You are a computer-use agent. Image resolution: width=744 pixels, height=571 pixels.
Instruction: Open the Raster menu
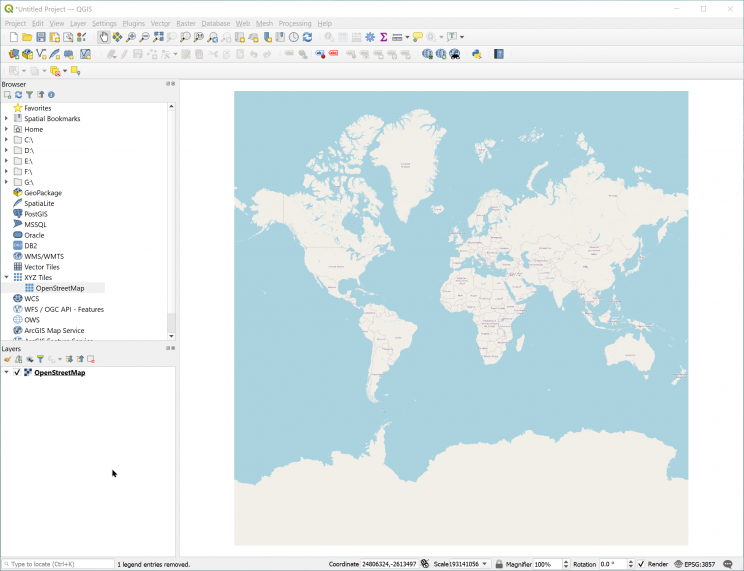186,23
